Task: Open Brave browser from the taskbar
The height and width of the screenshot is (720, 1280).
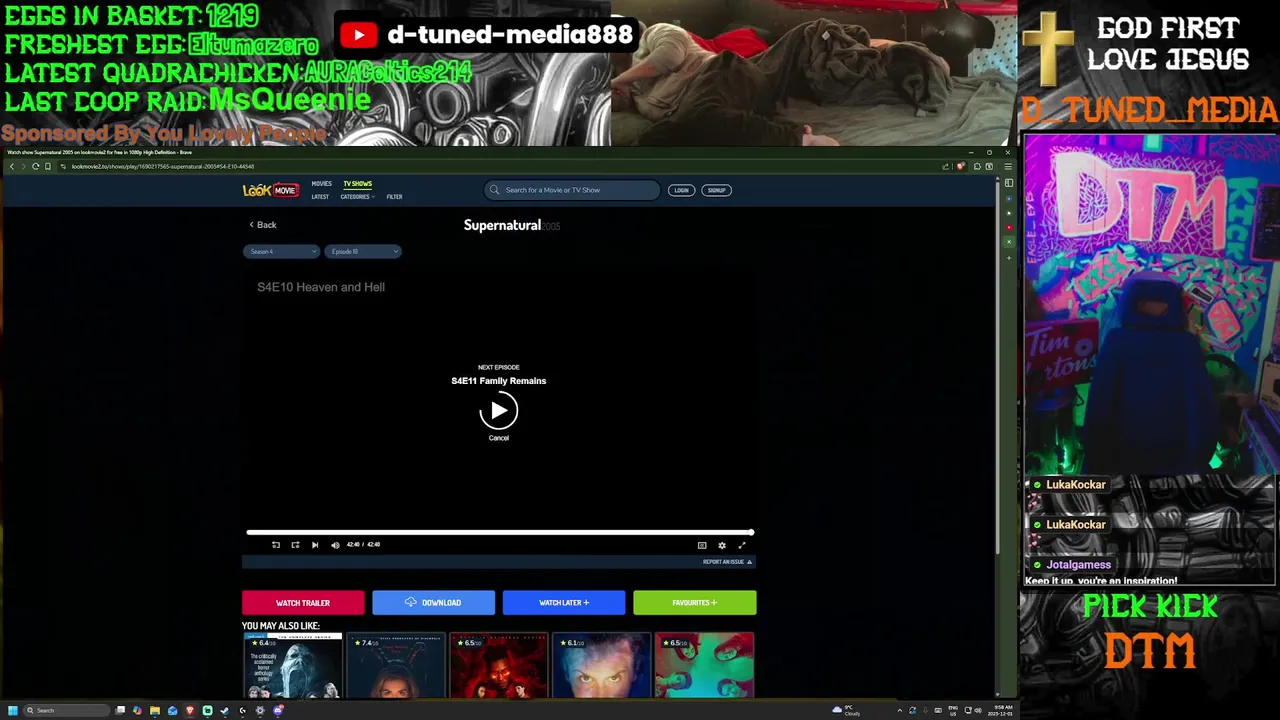Action: point(190,711)
